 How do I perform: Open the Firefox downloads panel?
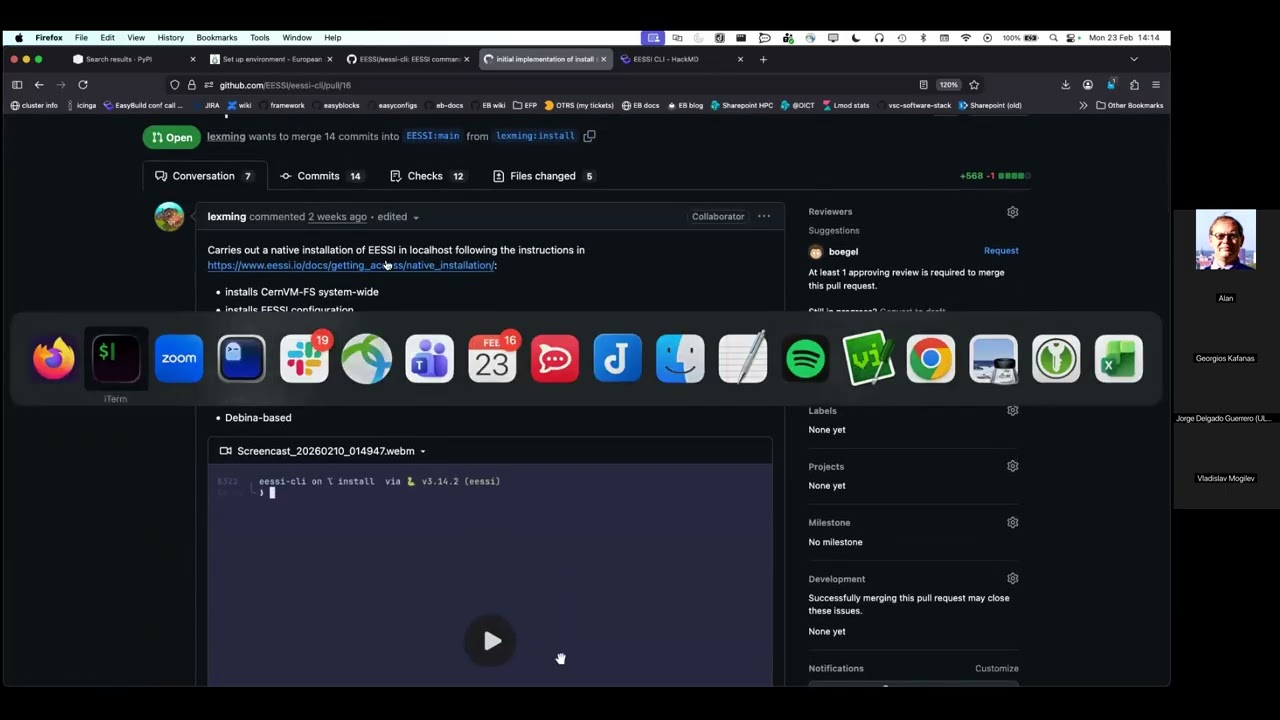(x=1066, y=85)
